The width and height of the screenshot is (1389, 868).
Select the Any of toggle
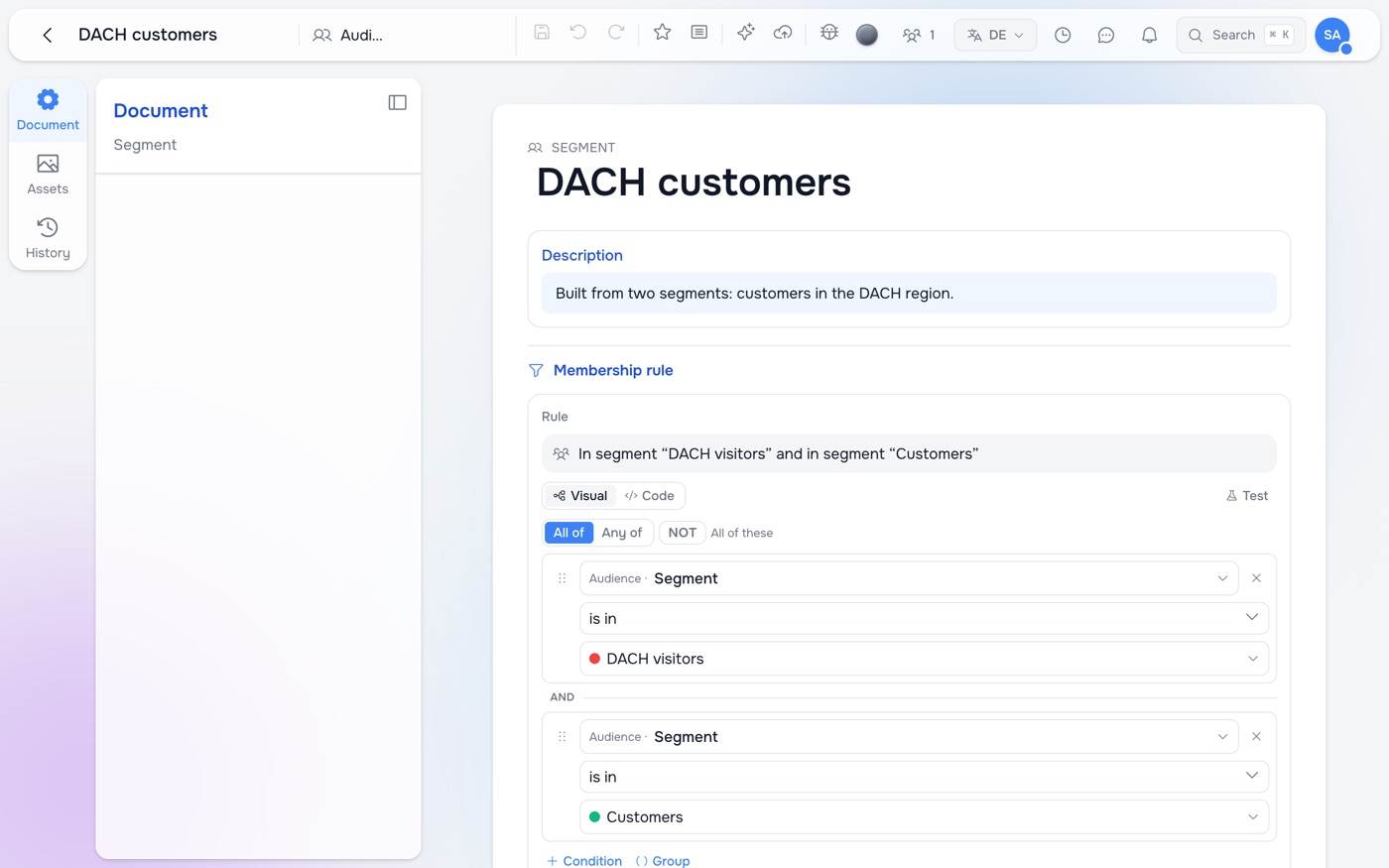coord(622,533)
